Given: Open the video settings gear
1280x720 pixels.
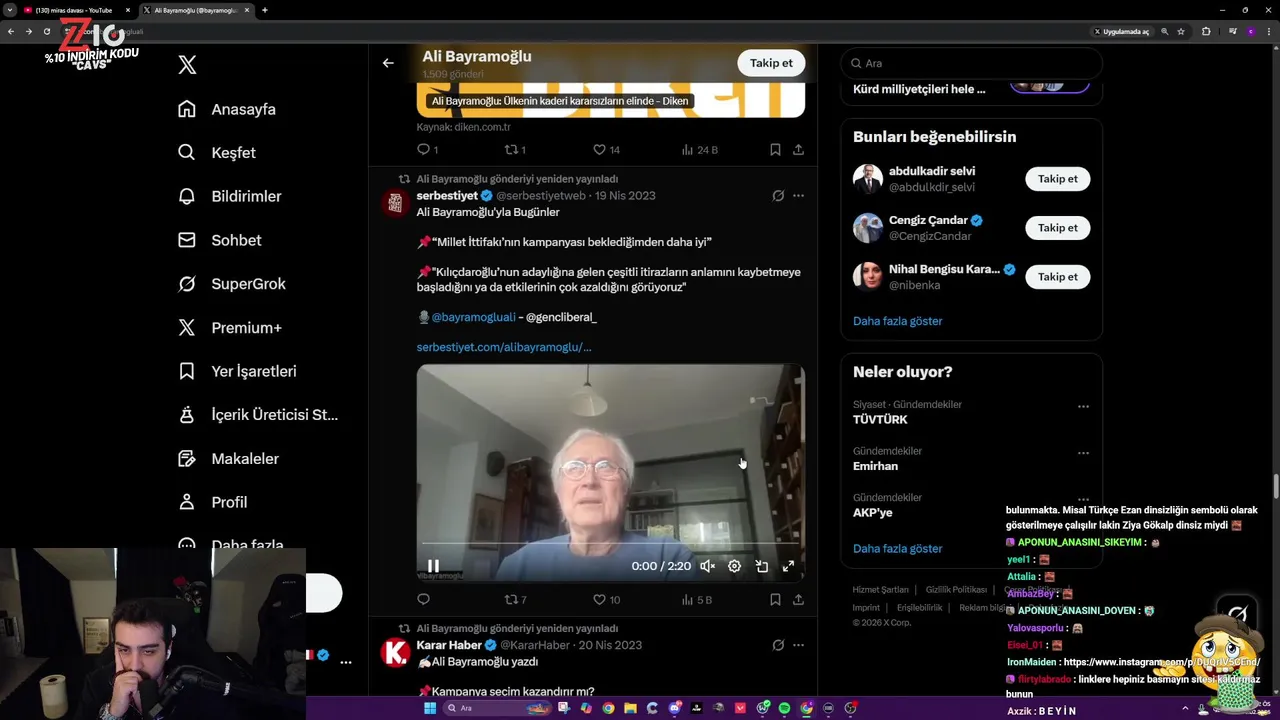Looking at the screenshot, I should tap(734, 566).
